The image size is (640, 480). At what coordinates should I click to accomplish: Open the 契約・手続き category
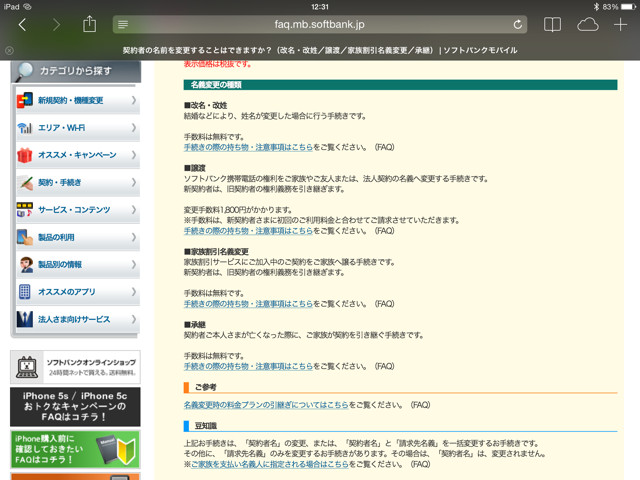78,182
